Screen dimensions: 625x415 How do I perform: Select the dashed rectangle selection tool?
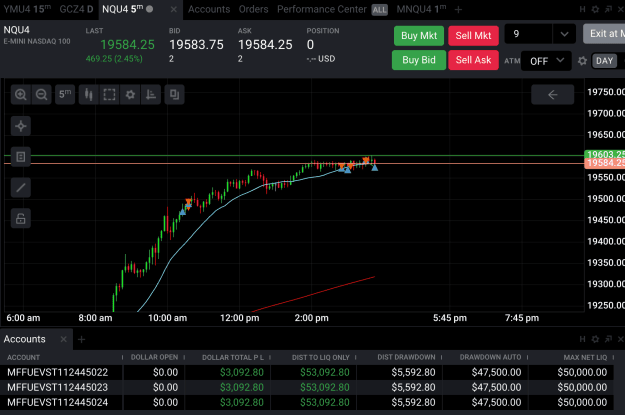109,94
